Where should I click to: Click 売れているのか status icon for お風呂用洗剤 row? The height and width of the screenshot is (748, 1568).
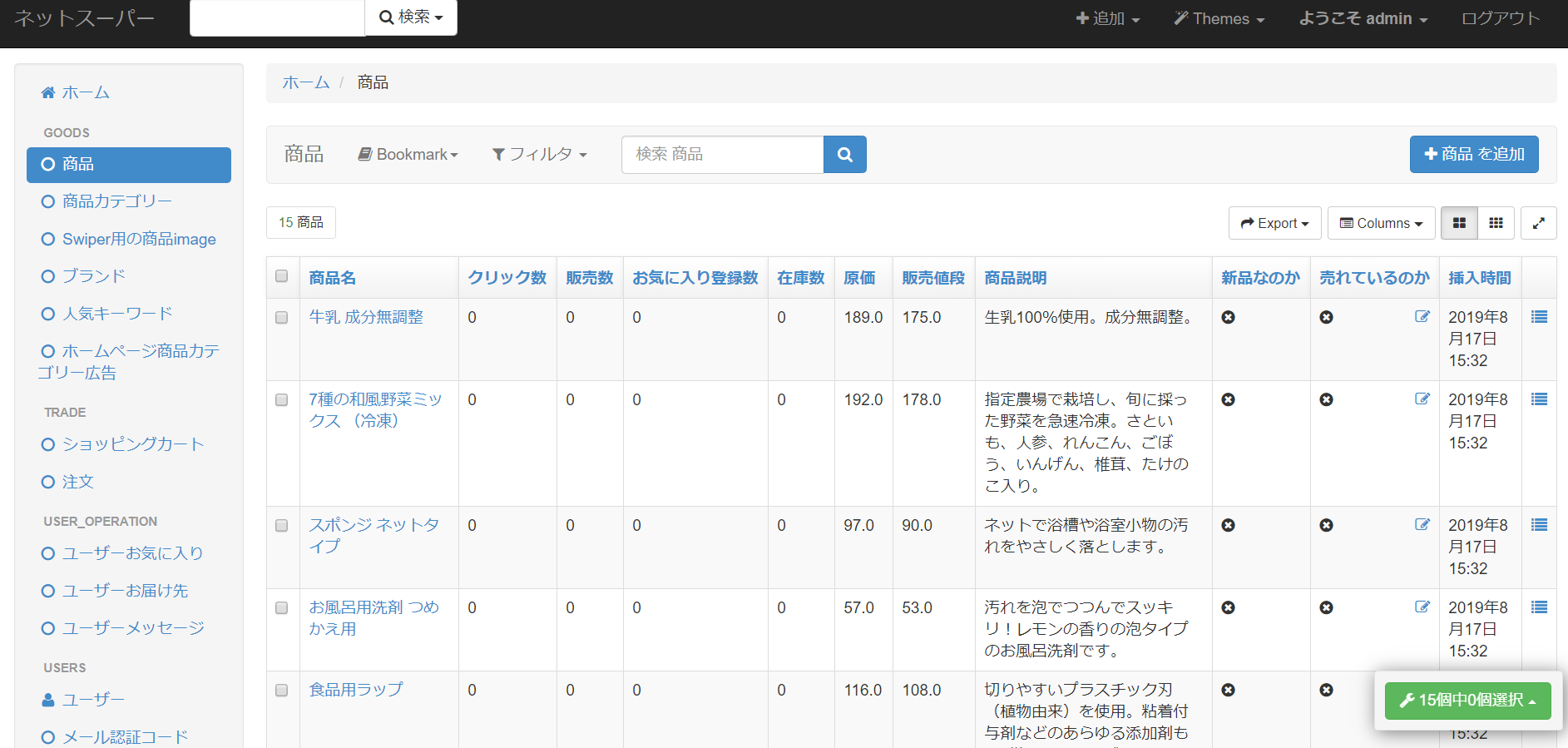tap(1326, 607)
